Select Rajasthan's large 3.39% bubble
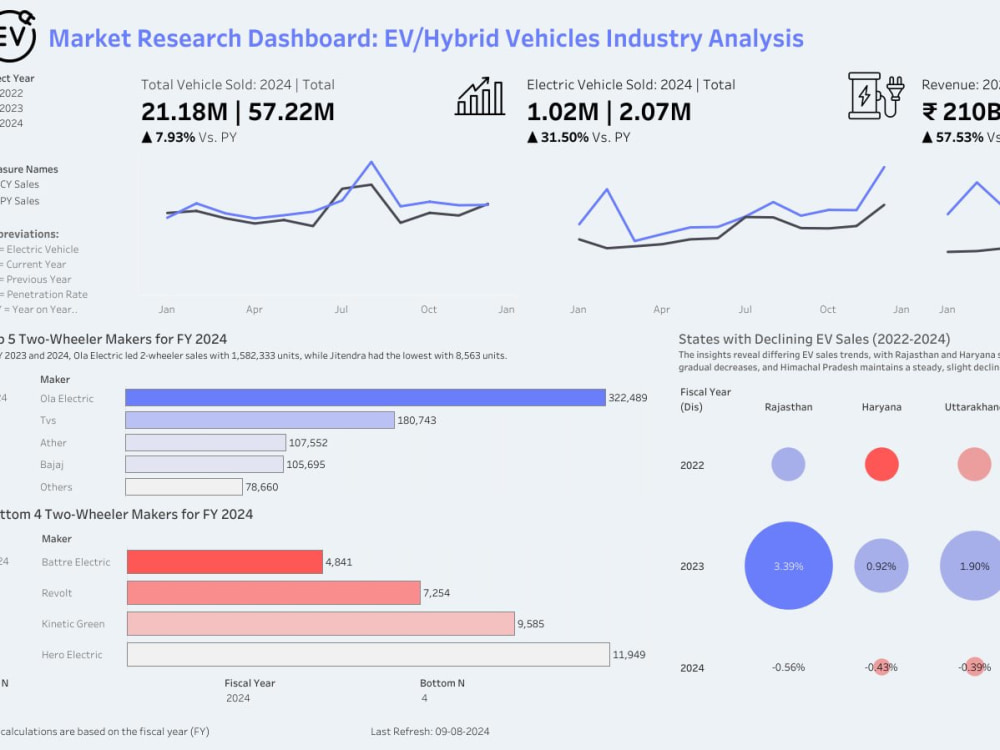The width and height of the screenshot is (1000, 750). (x=788, y=565)
